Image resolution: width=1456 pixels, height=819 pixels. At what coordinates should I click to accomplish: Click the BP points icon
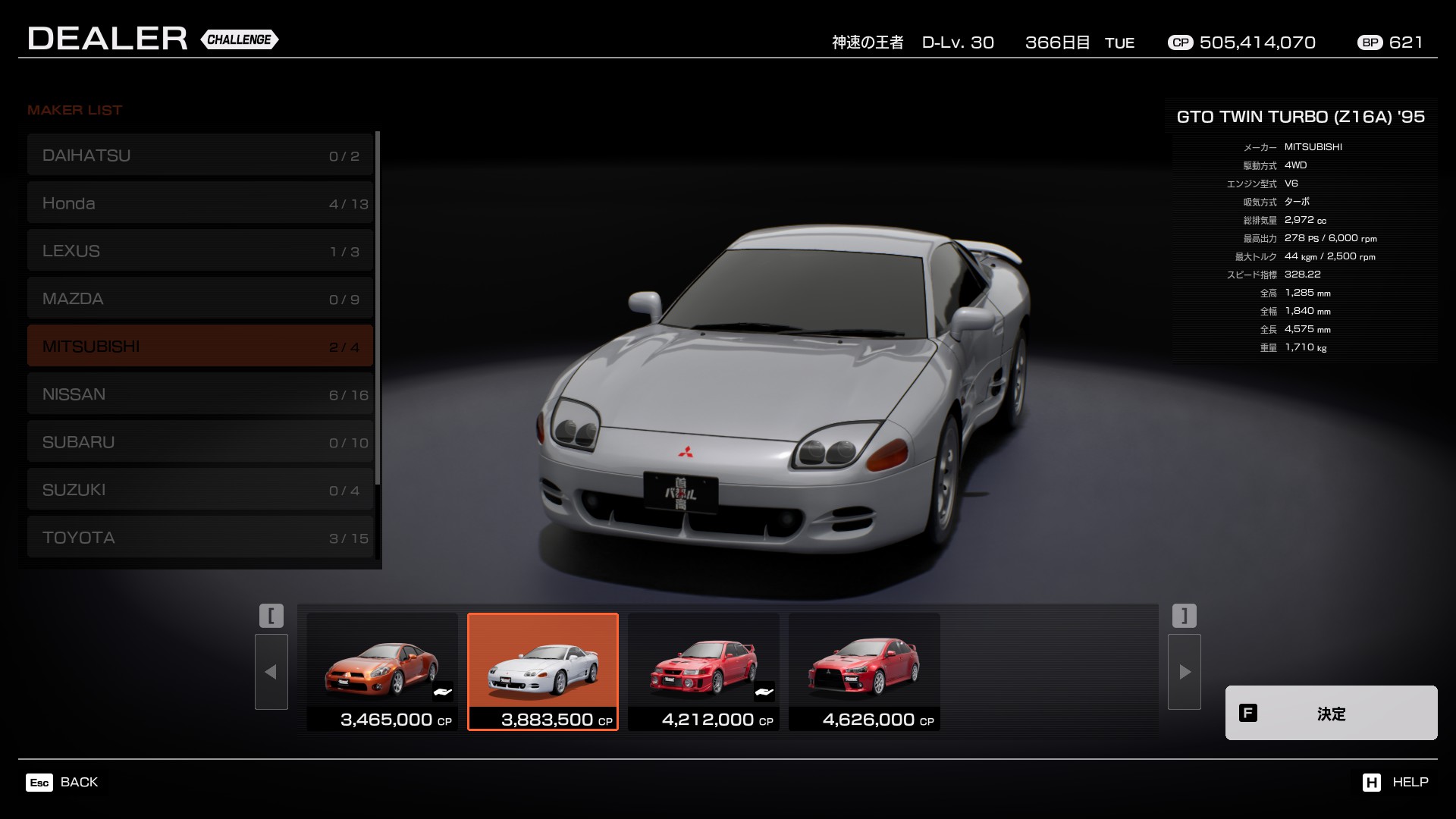pos(1370,42)
